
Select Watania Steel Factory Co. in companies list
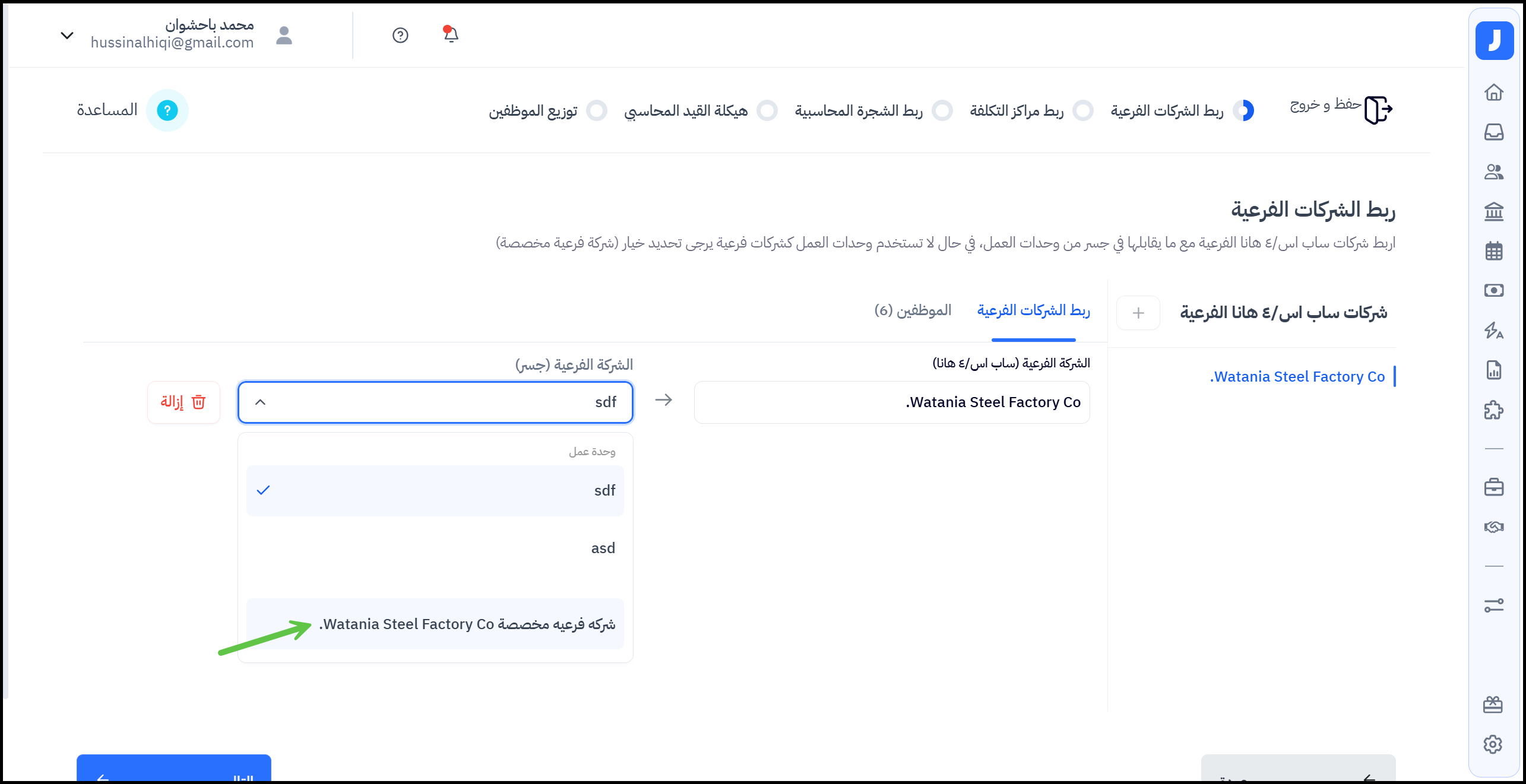coord(1297,377)
